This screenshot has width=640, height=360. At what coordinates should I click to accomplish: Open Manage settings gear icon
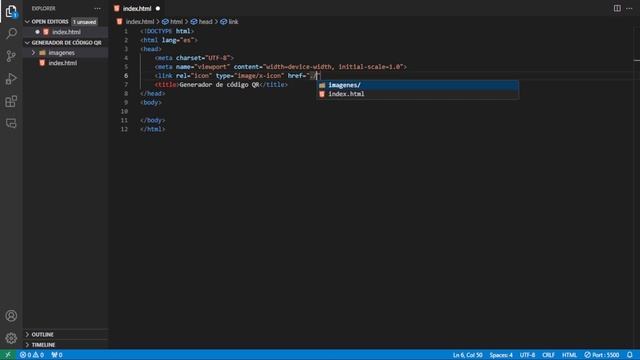pos(11,338)
